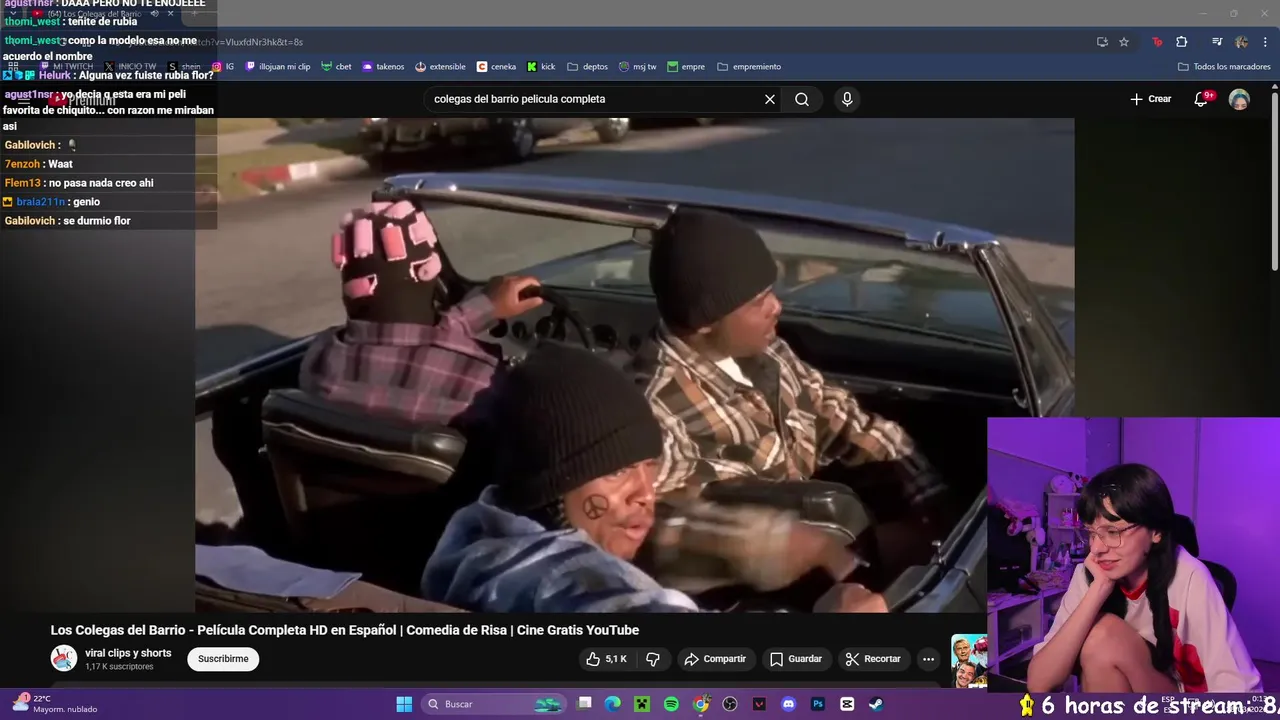
Task: Click the Suscribirme button
Action: (223, 659)
